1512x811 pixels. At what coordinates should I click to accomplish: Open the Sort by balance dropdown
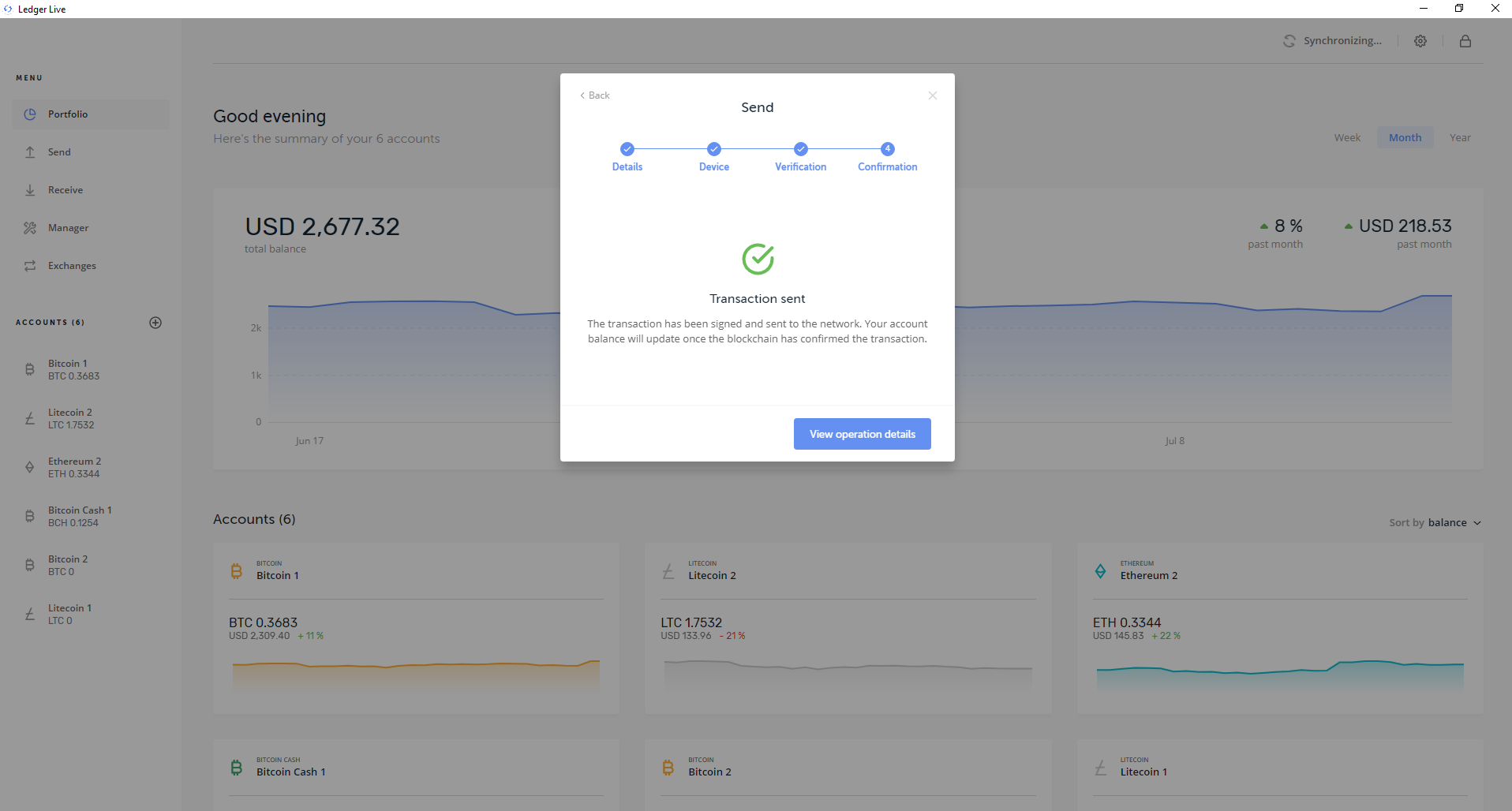pos(1435,523)
